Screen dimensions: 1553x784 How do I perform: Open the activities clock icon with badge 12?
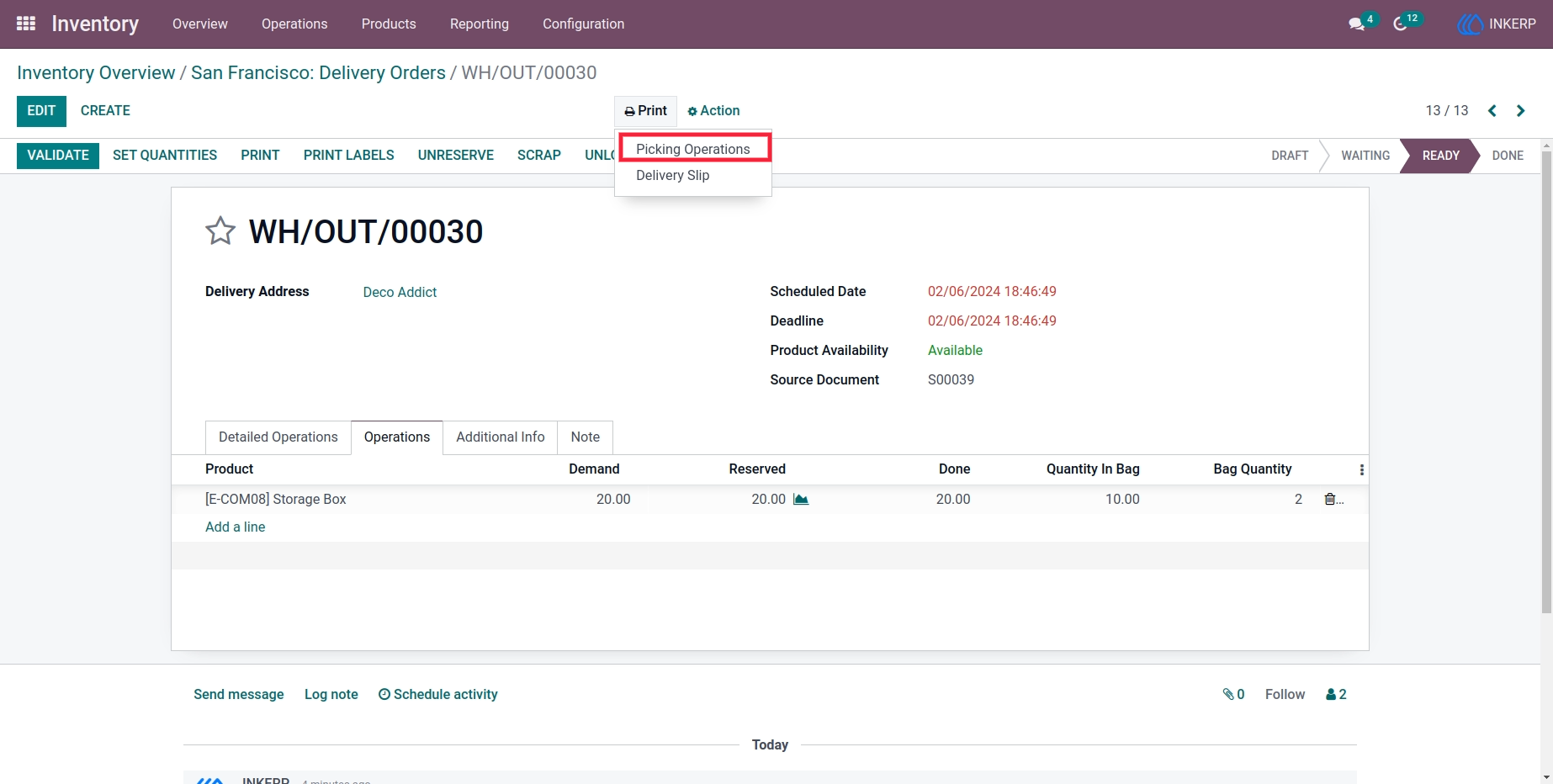pos(1400,24)
